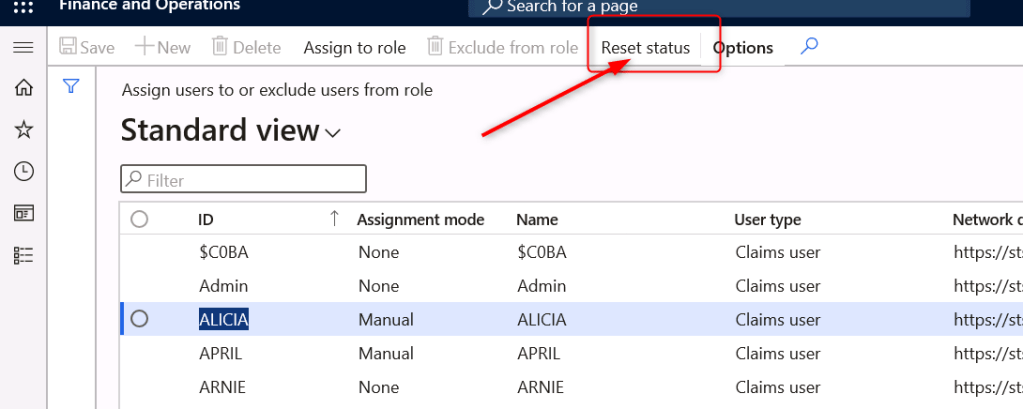
Task: Open Favorites star icon
Action: pos(23,130)
